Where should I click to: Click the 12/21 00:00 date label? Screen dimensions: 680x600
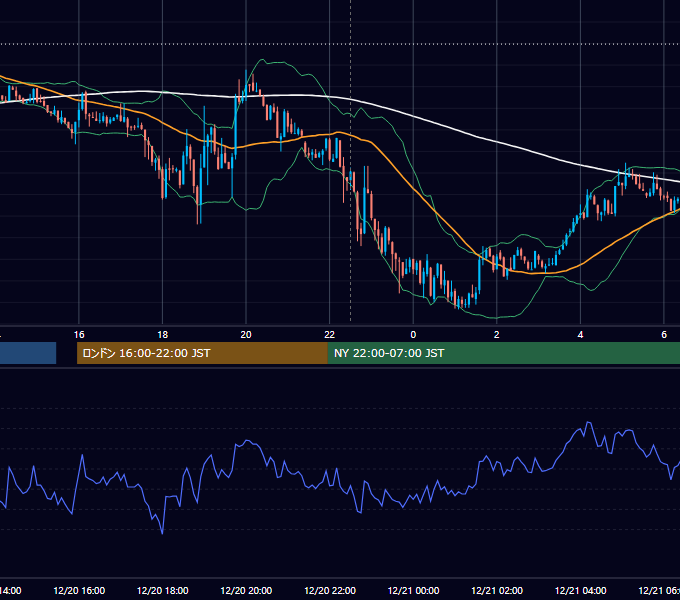(413, 590)
